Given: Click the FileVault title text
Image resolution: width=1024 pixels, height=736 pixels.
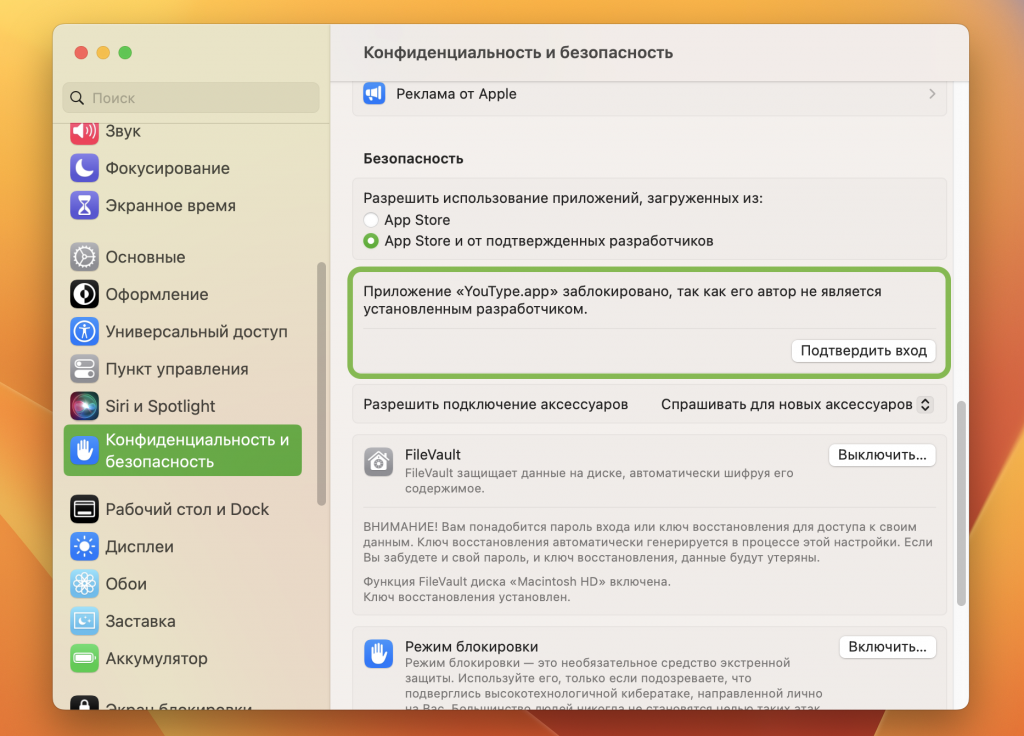Looking at the screenshot, I should [x=432, y=455].
